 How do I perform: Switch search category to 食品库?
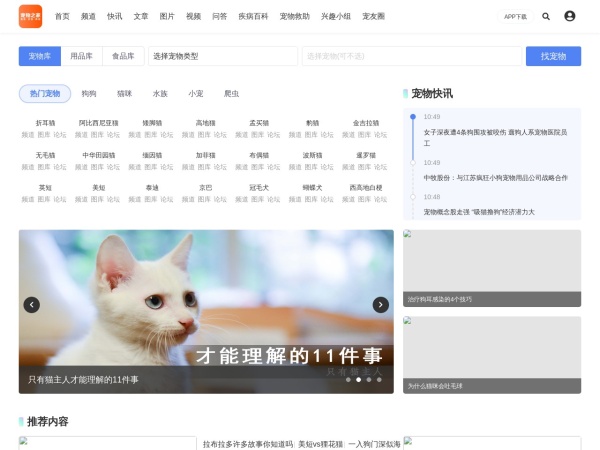pos(123,56)
